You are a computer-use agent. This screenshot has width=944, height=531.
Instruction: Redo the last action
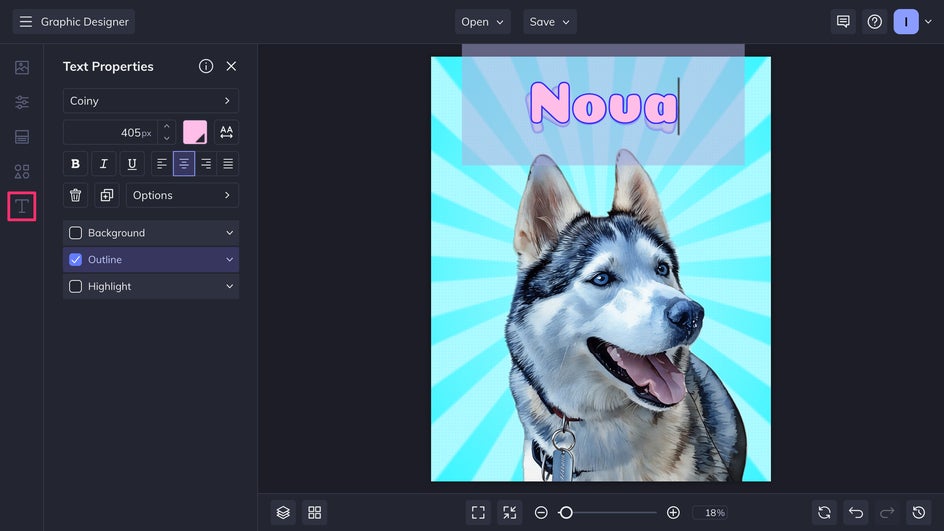pos(887,512)
